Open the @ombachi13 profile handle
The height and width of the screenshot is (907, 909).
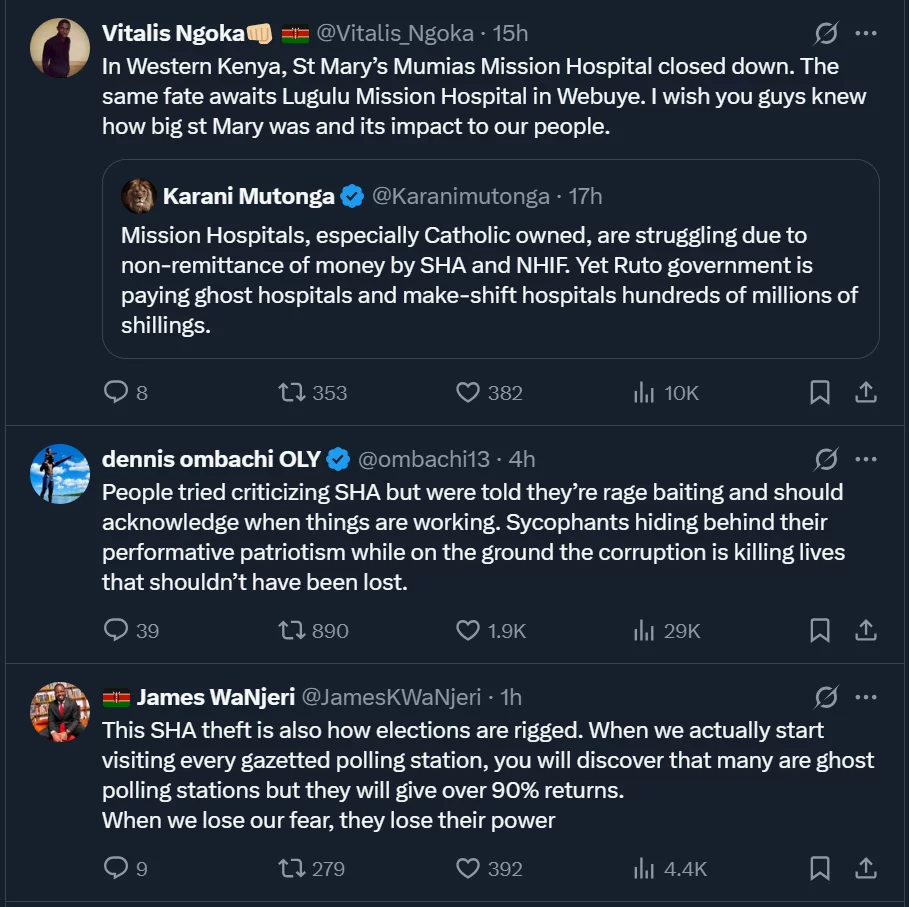[x=424, y=459]
